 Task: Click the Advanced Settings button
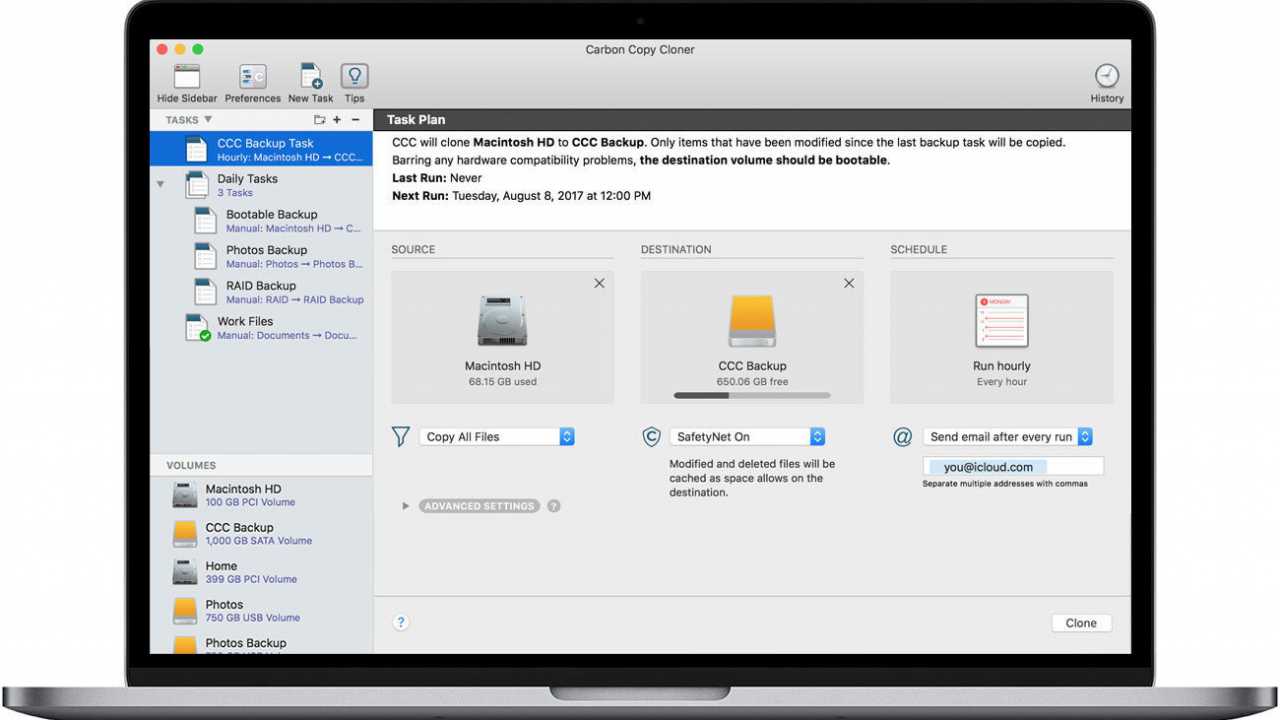pos(479,506)
